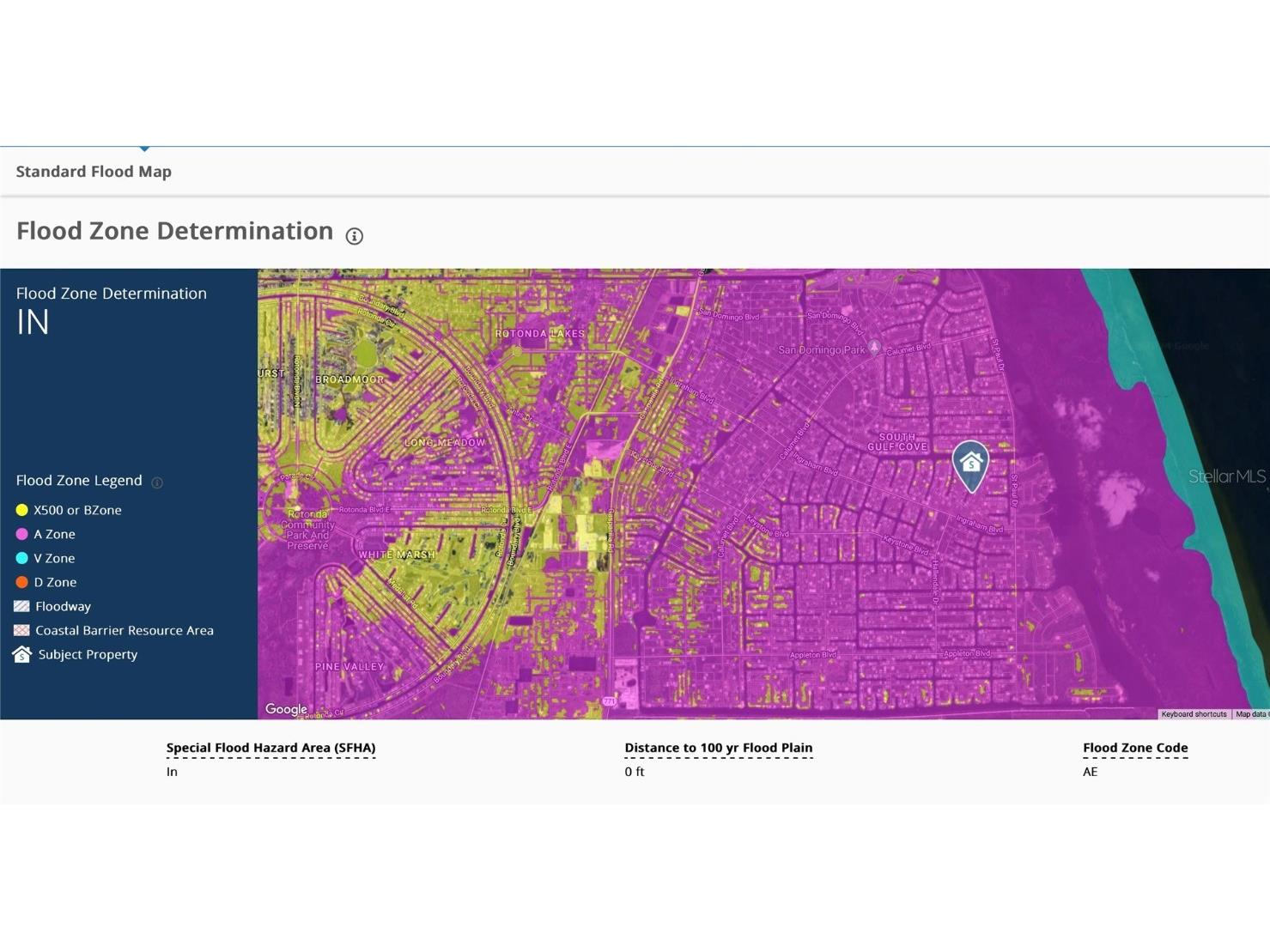Click the Distance to 100 yr Flood Plain label

[x=718, y=748]
